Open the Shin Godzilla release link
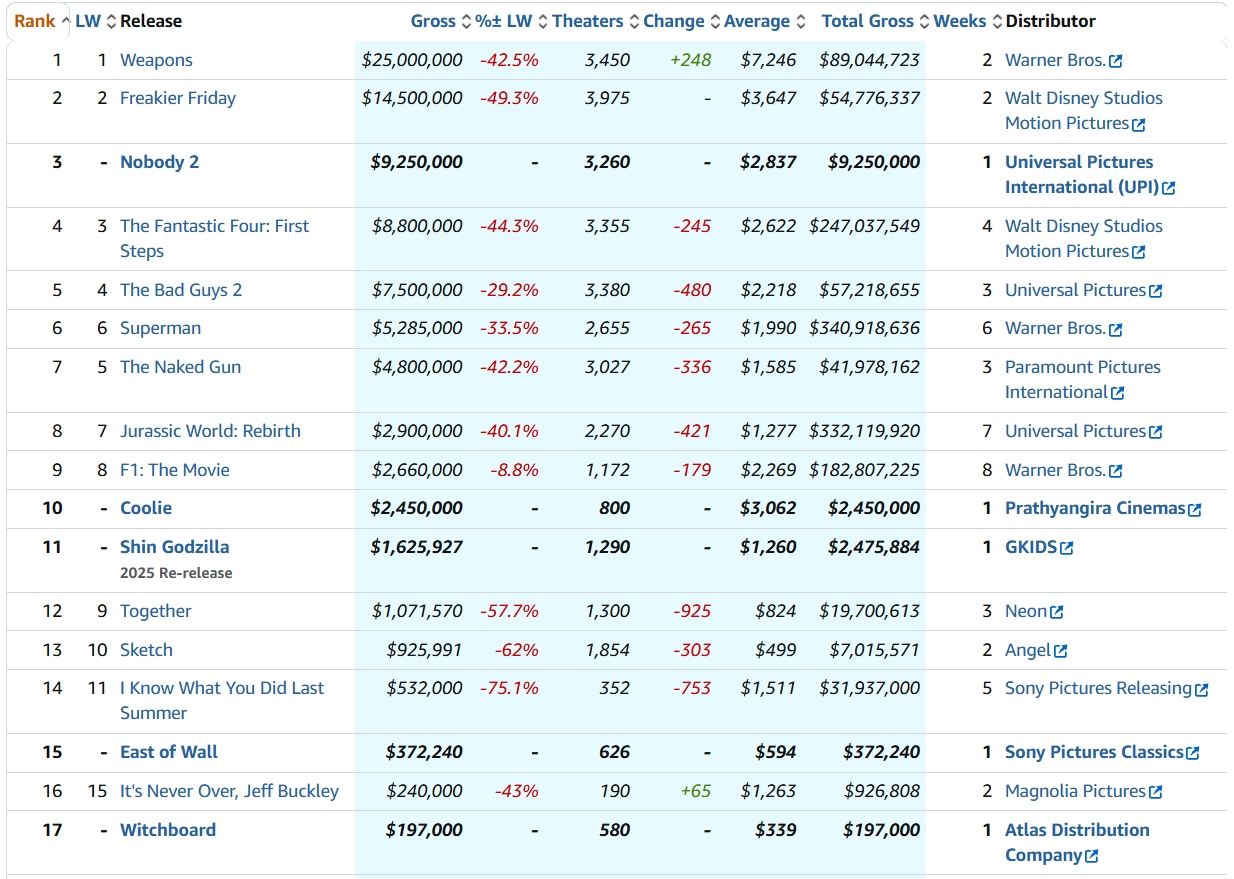The image size is (1234, 879). pos(175,547)
